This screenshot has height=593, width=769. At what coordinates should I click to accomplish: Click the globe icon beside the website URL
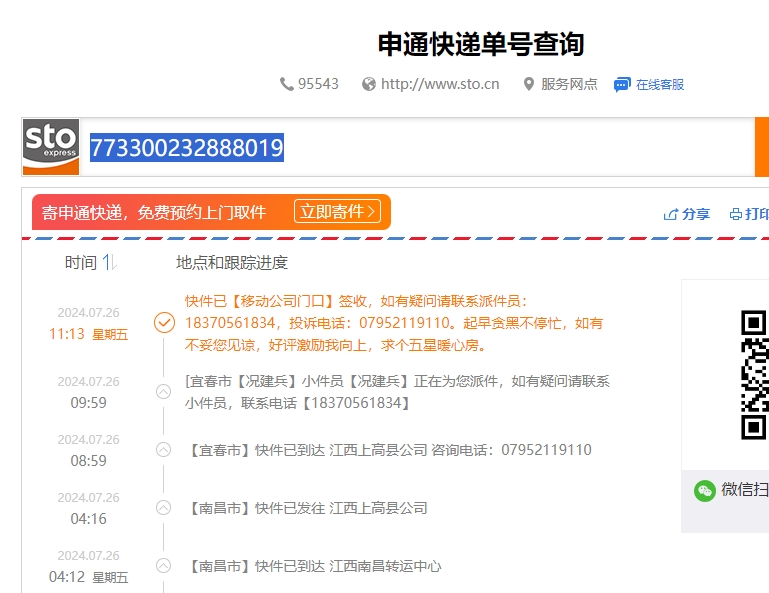(x=369, y=84)
